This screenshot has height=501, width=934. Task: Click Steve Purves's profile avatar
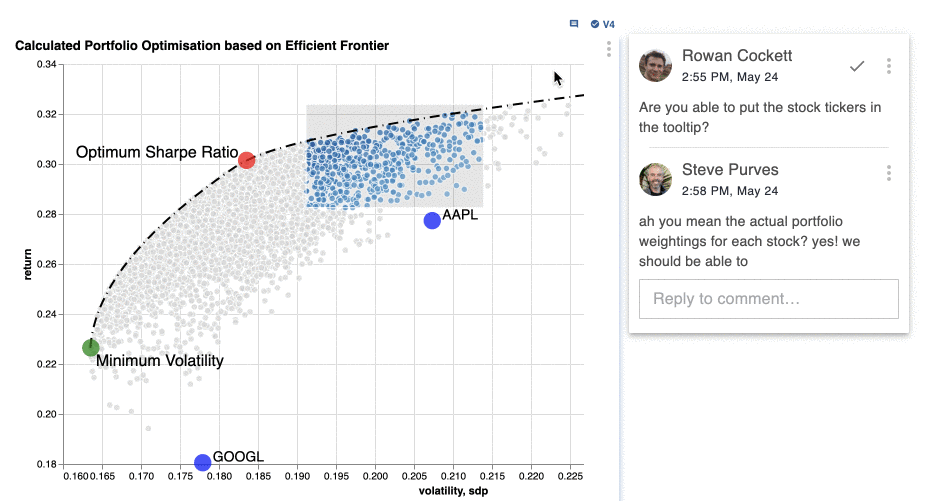[x=656, y=179]
